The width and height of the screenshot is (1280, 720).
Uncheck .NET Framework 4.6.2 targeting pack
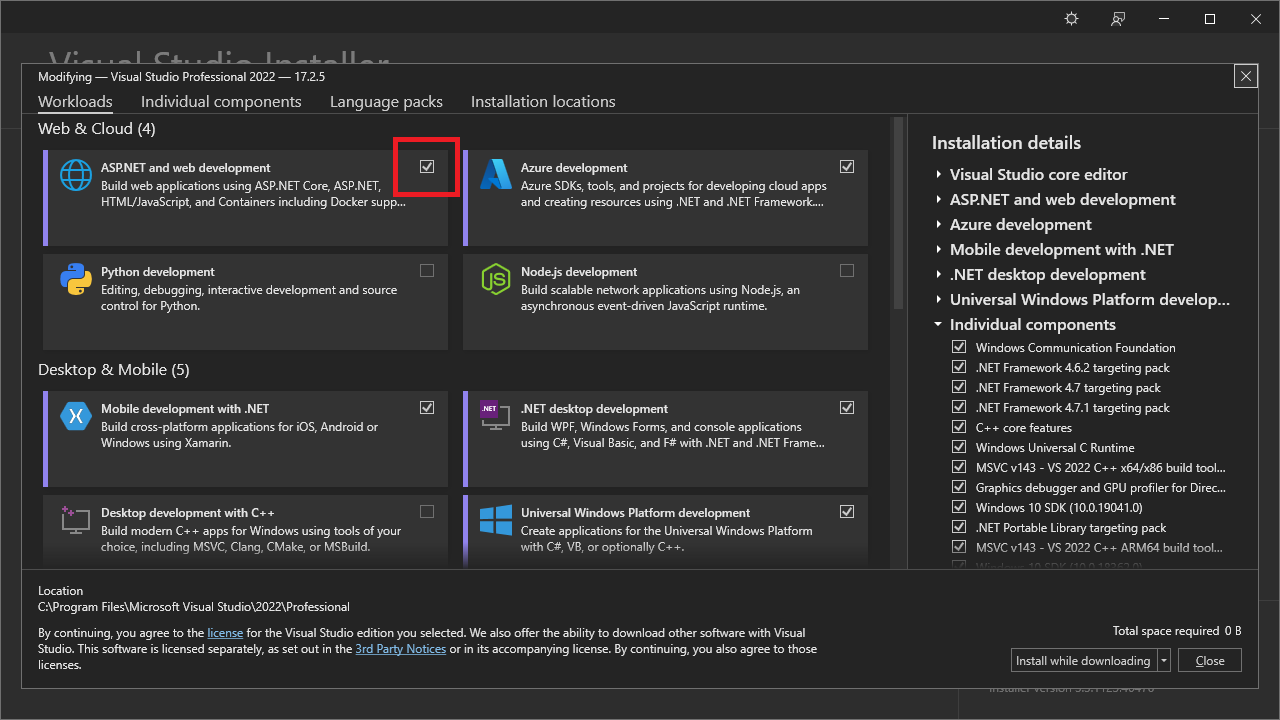coord(959,368)
